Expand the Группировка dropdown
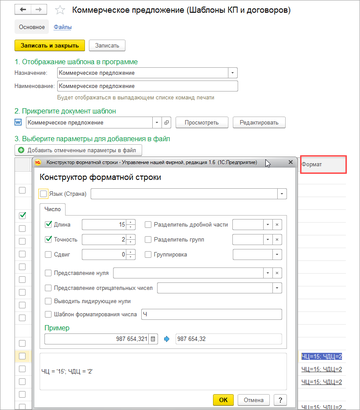Viewport: 360px width, 410px height. click(x=277, y=255)
